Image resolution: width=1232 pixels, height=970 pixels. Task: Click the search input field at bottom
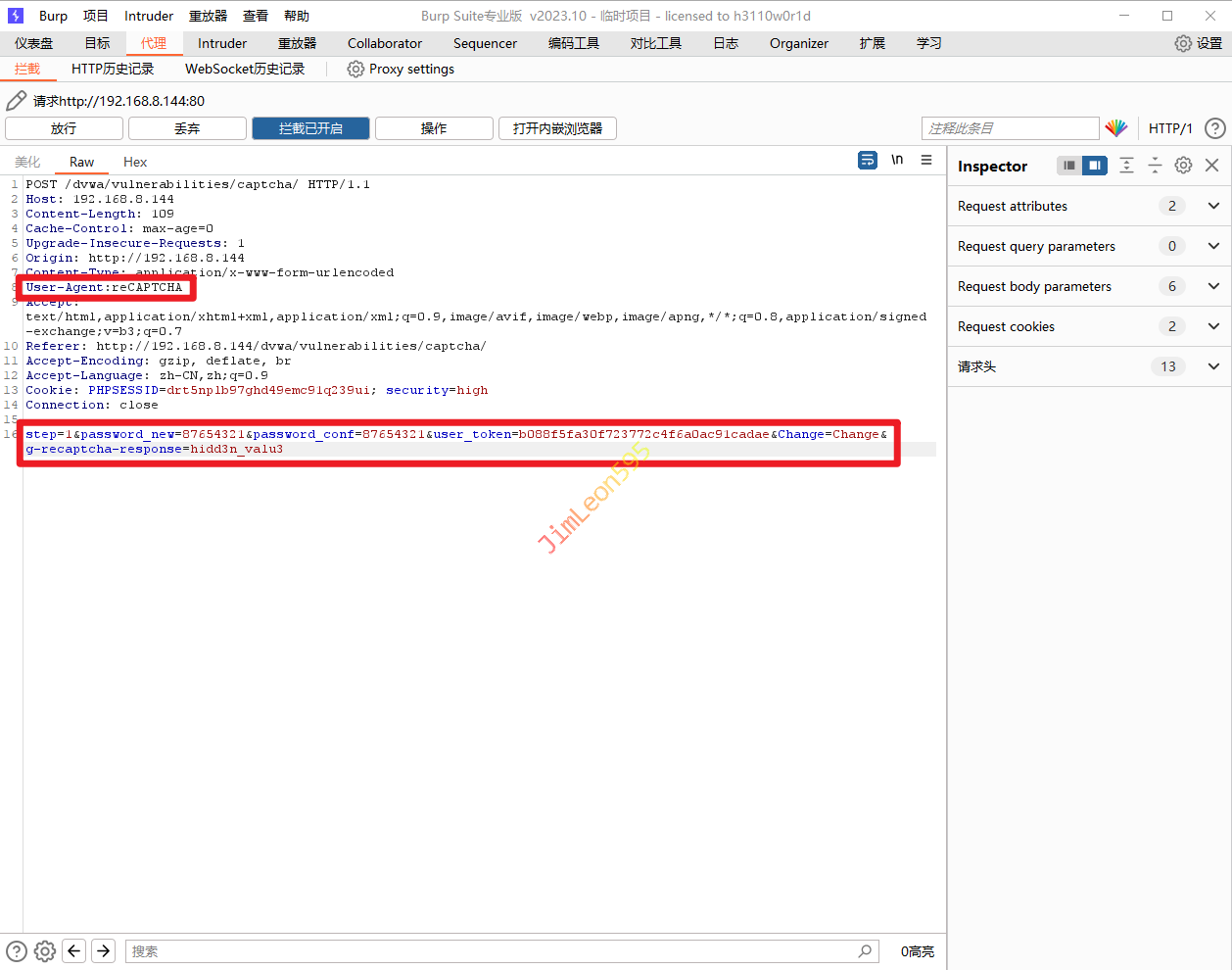click(x=490, y=951)
